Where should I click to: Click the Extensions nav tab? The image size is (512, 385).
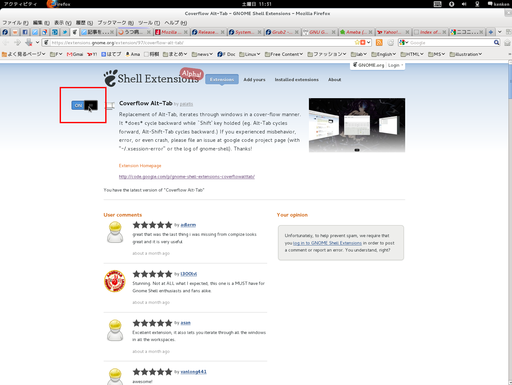[222, 79]
